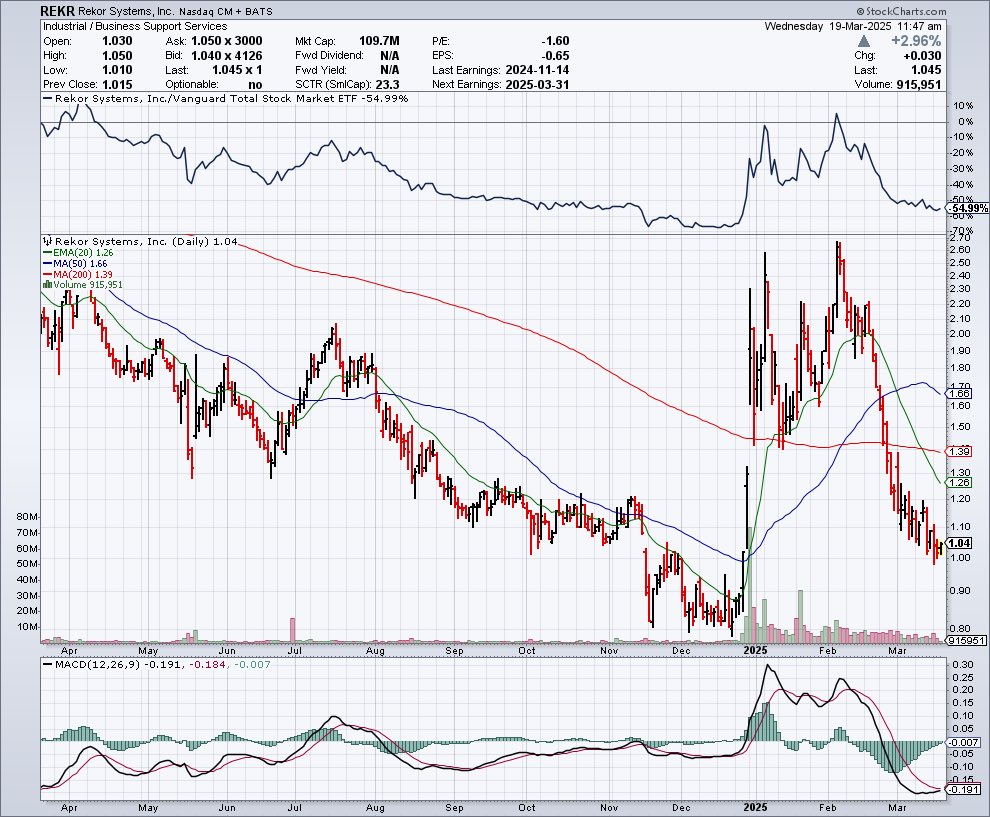The height and width of the screenshot is (817, 990).
Task: Click Industrial / Business Support Services label
Action: pos(135,27)
